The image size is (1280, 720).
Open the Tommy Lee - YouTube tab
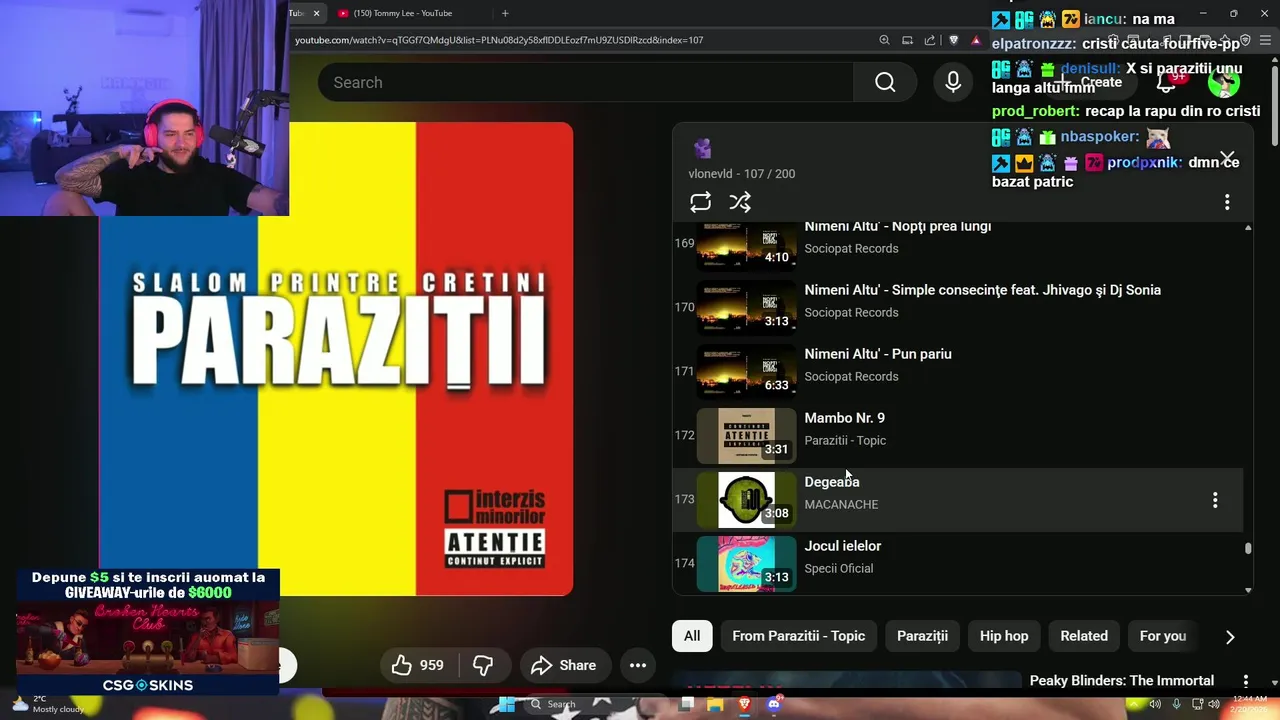pos(402,13)
